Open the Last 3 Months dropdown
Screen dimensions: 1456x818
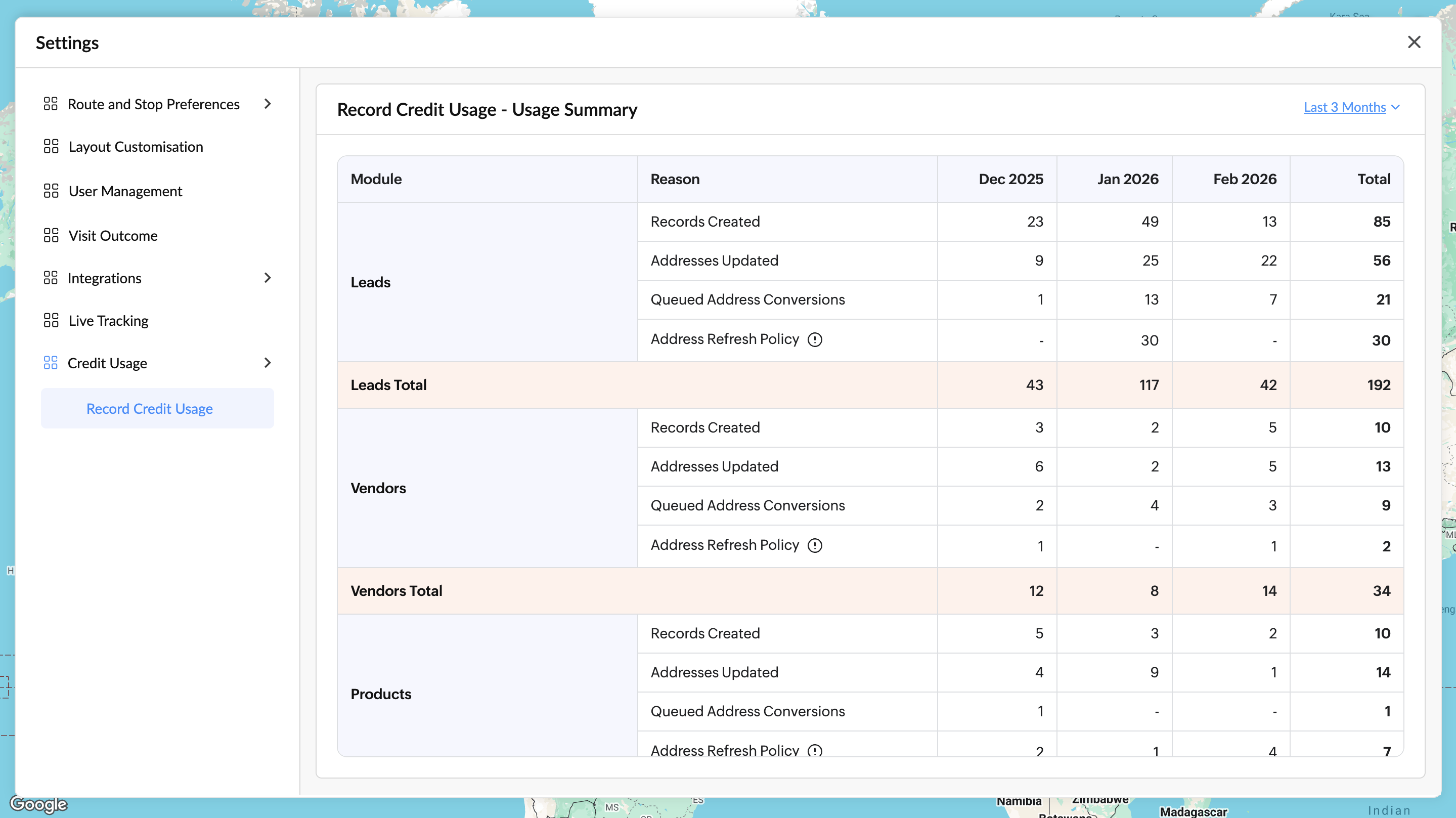(1351, 107)
